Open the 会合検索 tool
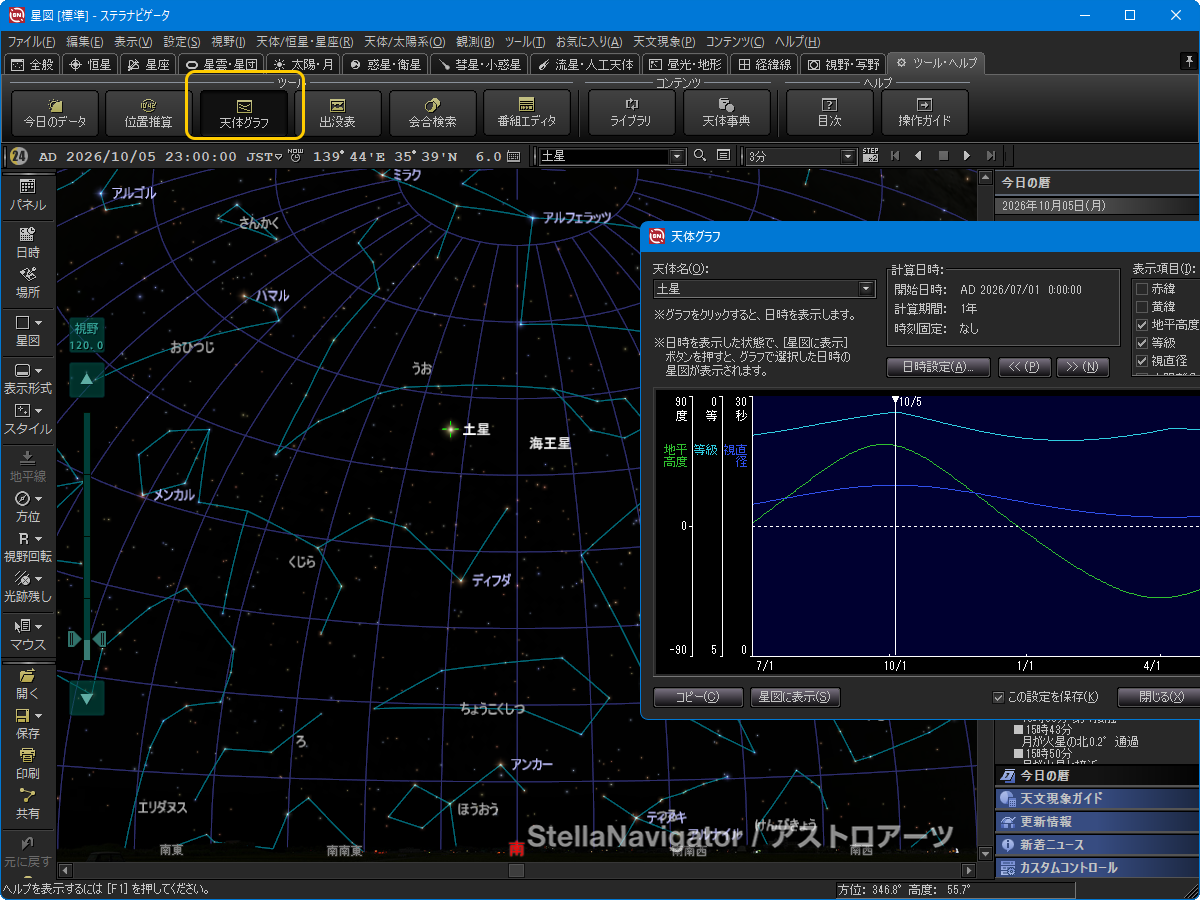1200x900 pixels. tap(432, 113)
